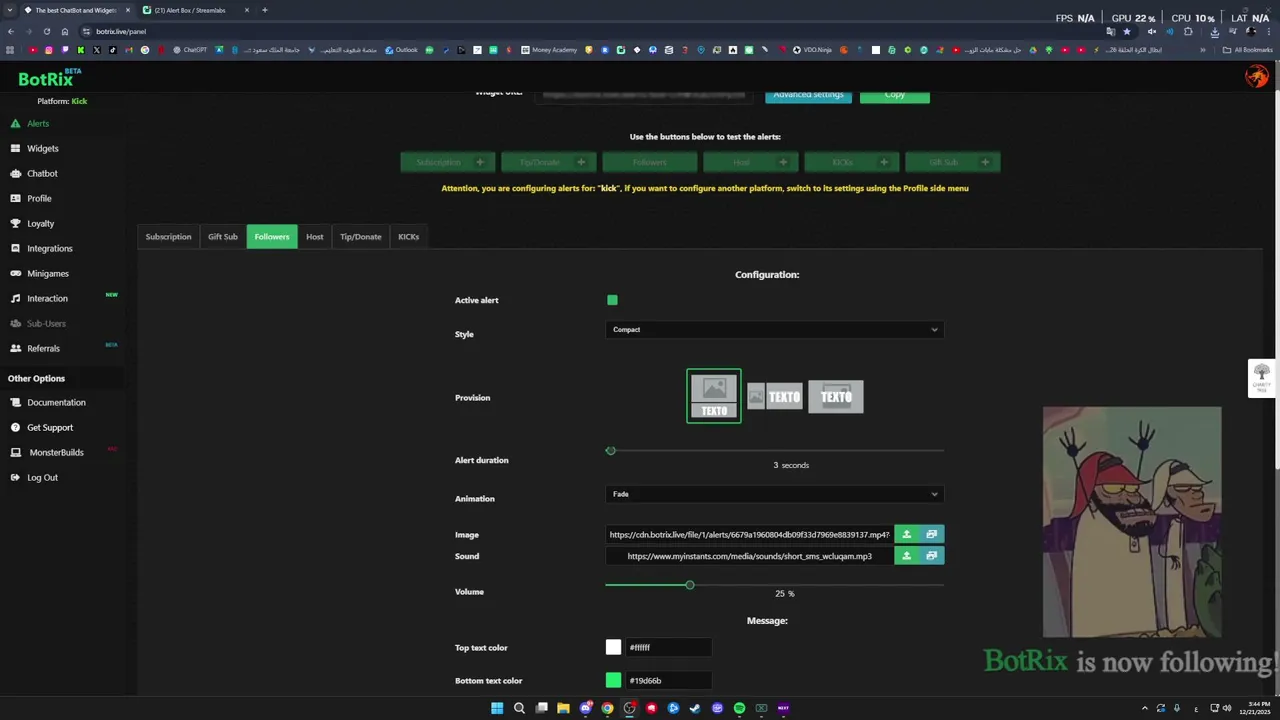Test the Tip/Donate alert button
1280x720 pixels.
[549, 162]
